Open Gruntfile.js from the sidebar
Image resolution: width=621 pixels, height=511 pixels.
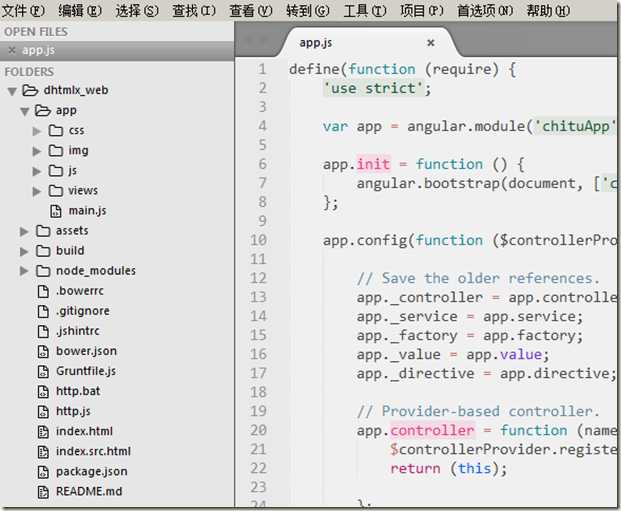(86, 371)
